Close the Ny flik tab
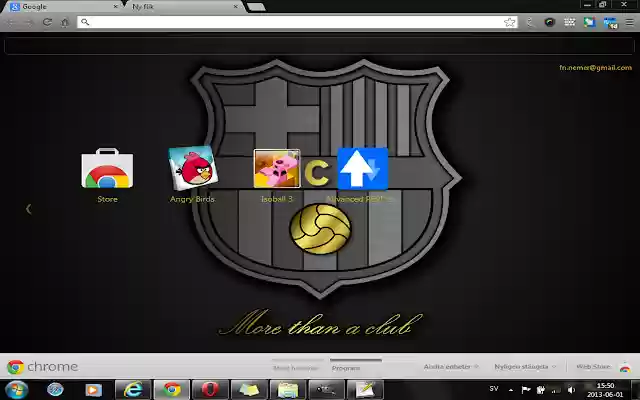The width and height of the screenshot is (640, 400). (x=236, y=7)
